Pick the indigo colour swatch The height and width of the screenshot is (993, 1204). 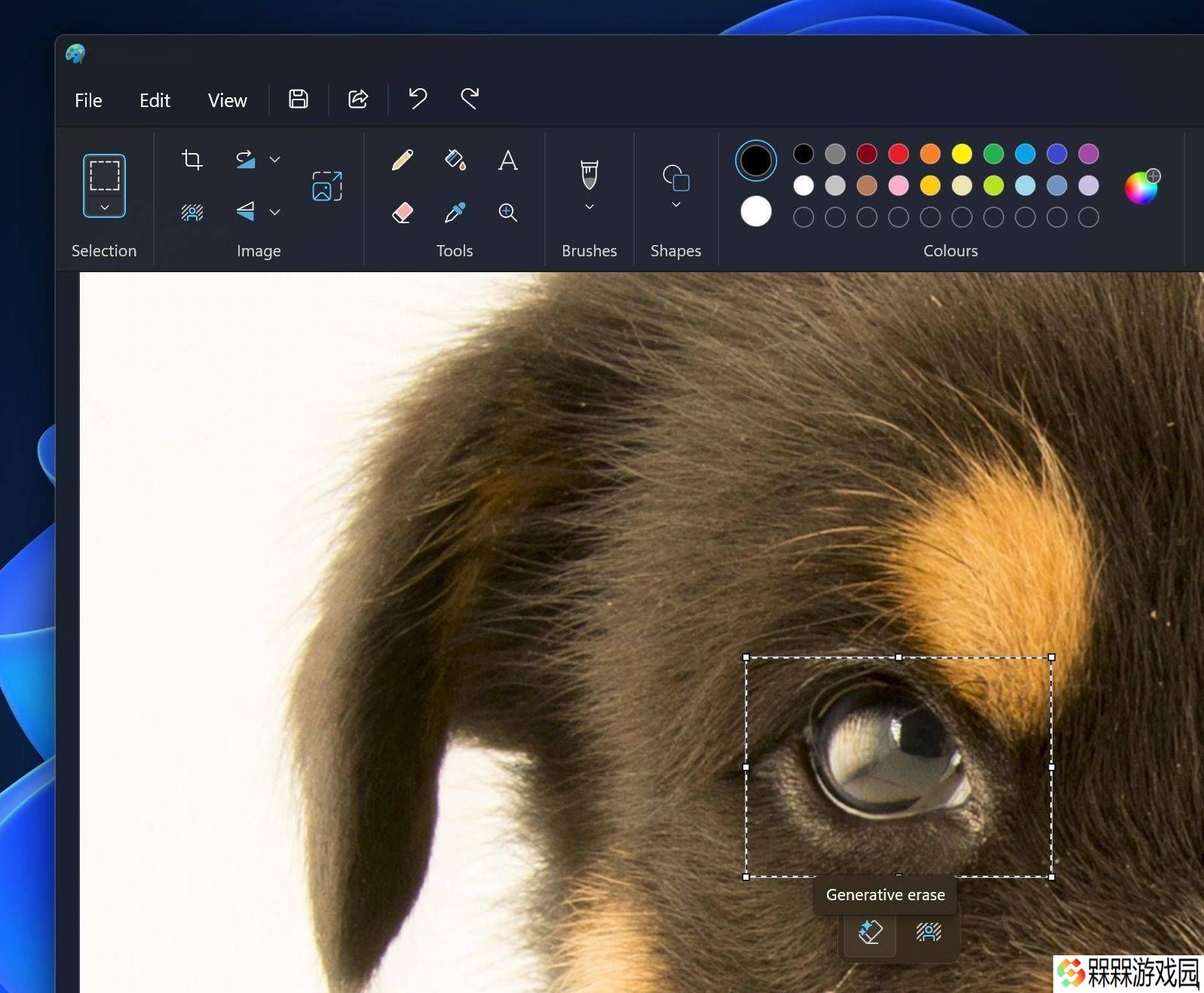coord(1057,154)
